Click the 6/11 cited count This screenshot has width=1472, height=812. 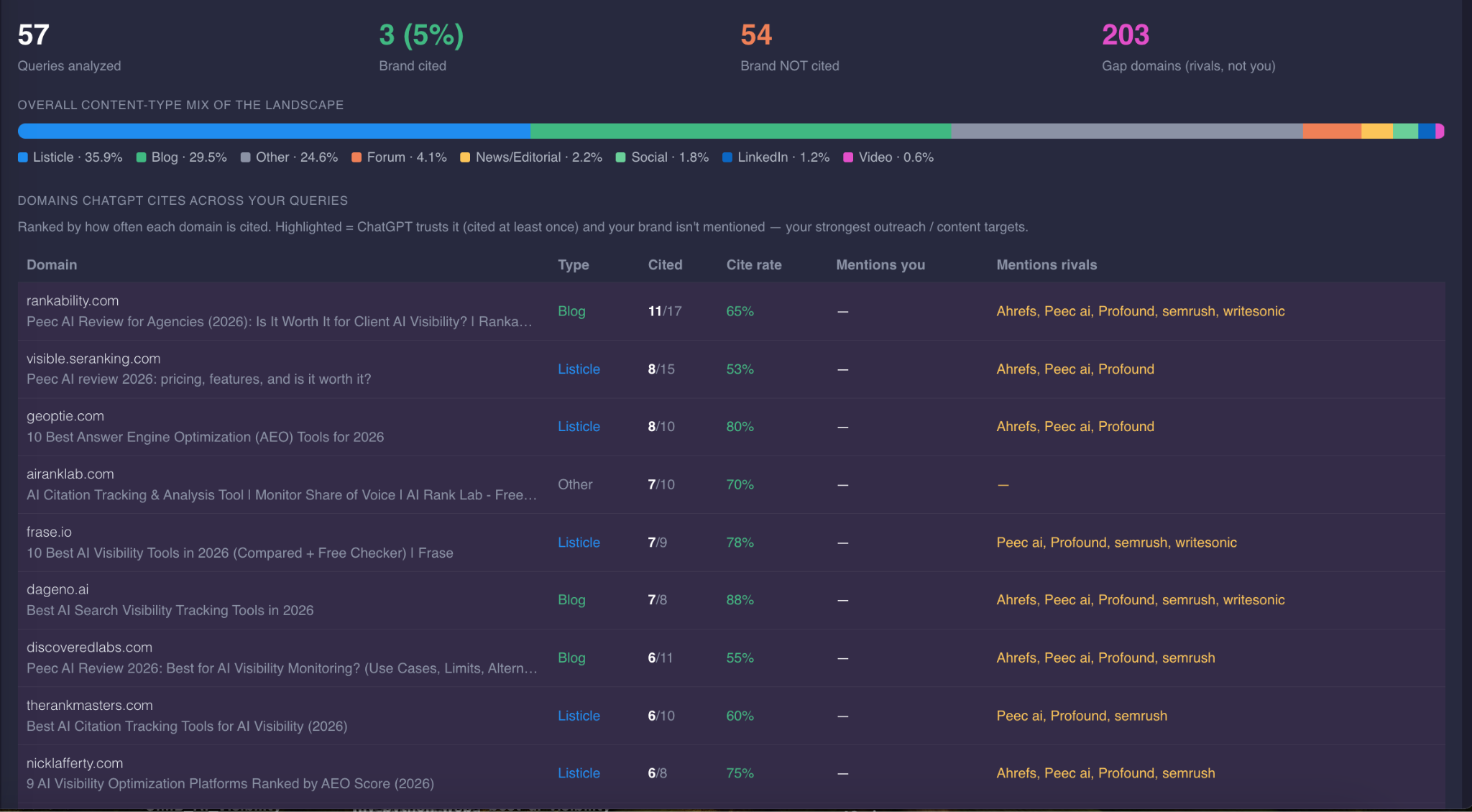661,658
